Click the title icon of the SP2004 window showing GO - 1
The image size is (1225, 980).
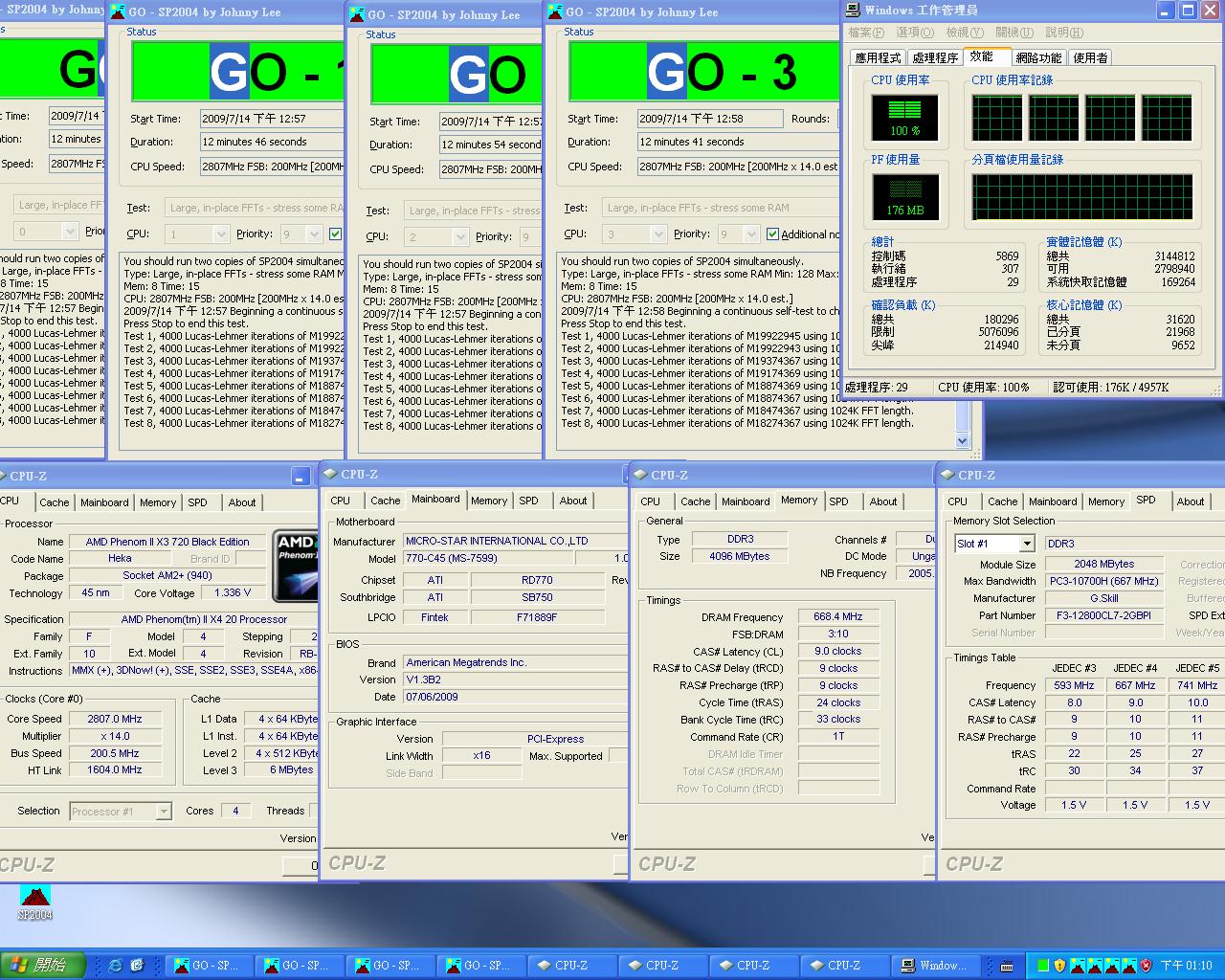click(118, 11)
